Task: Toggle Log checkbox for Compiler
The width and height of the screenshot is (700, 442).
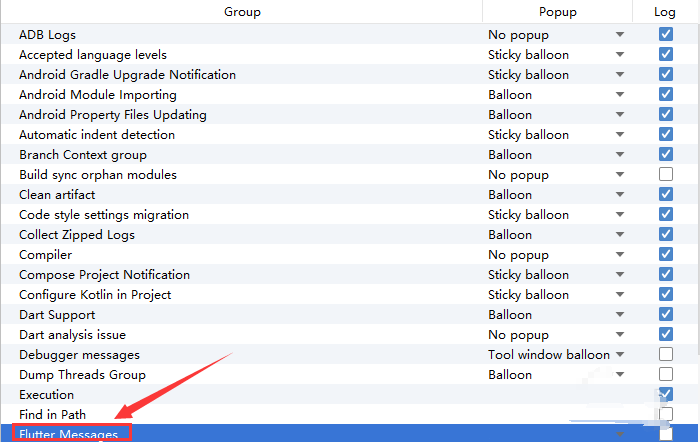Action: (666, 254)
